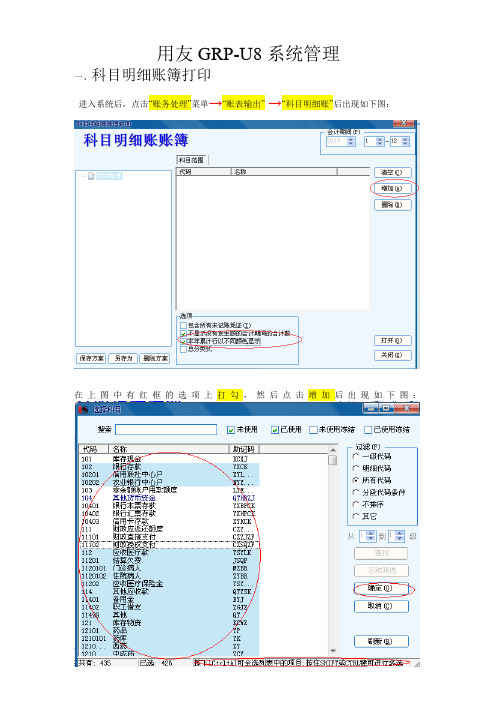496x702 pixels.
Task: Click the 保存方案 button
Action: [x=91, y=358]
